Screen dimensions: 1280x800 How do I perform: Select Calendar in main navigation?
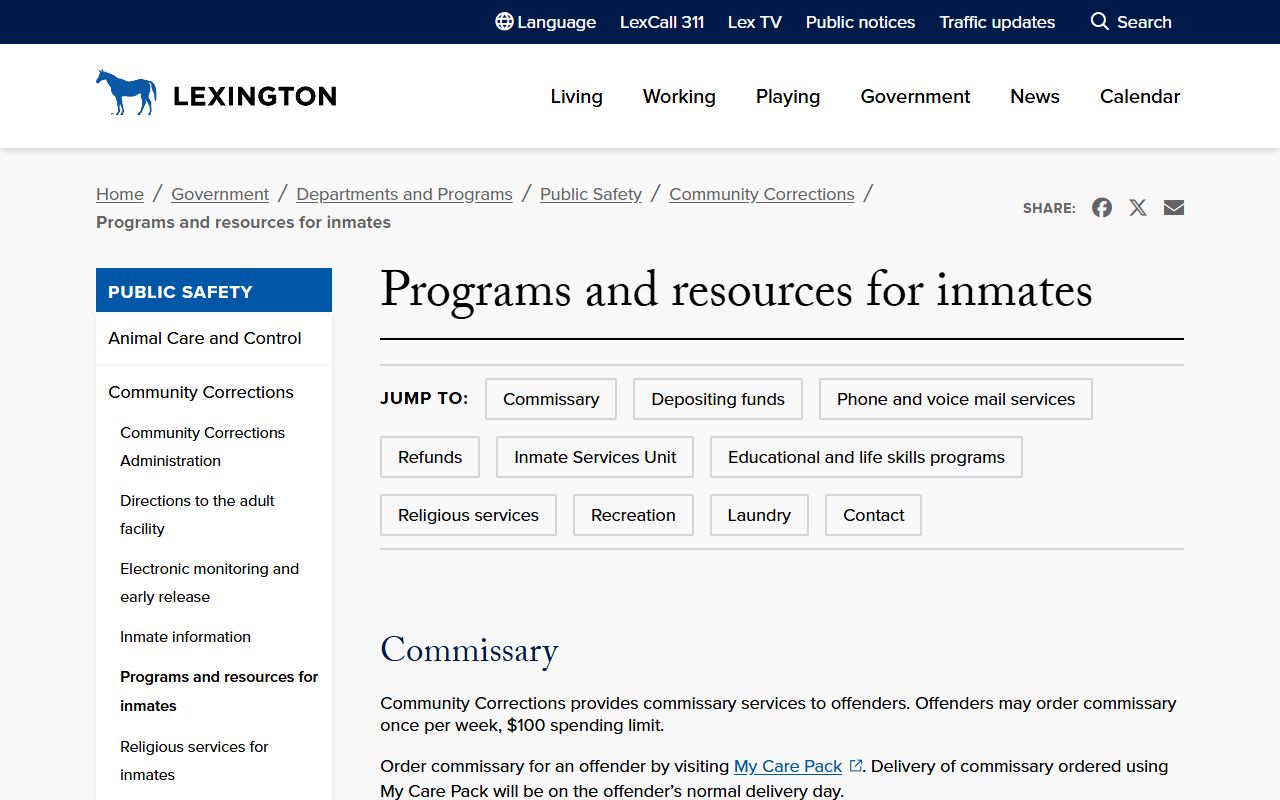click(1140, 96)
